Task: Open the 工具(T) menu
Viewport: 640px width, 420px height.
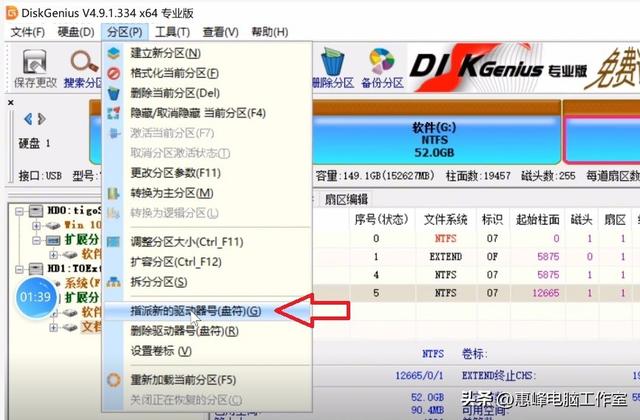Action: pyautogui.click(x=172, y=32)
